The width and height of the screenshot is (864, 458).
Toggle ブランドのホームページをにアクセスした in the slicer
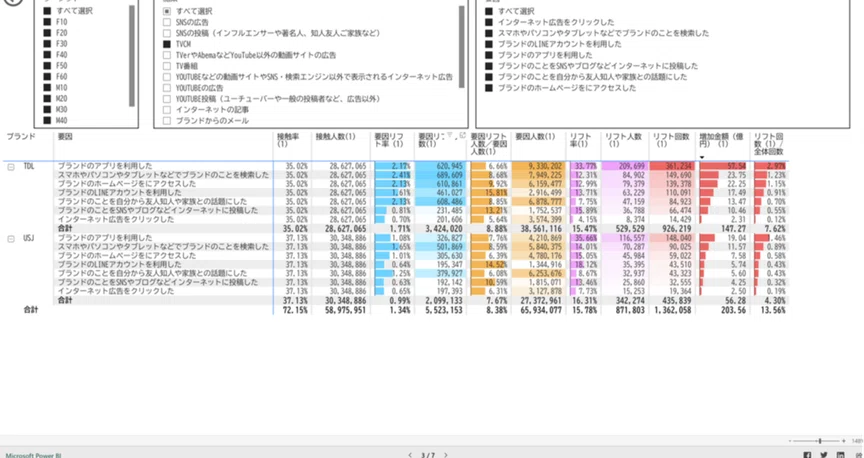489,88
